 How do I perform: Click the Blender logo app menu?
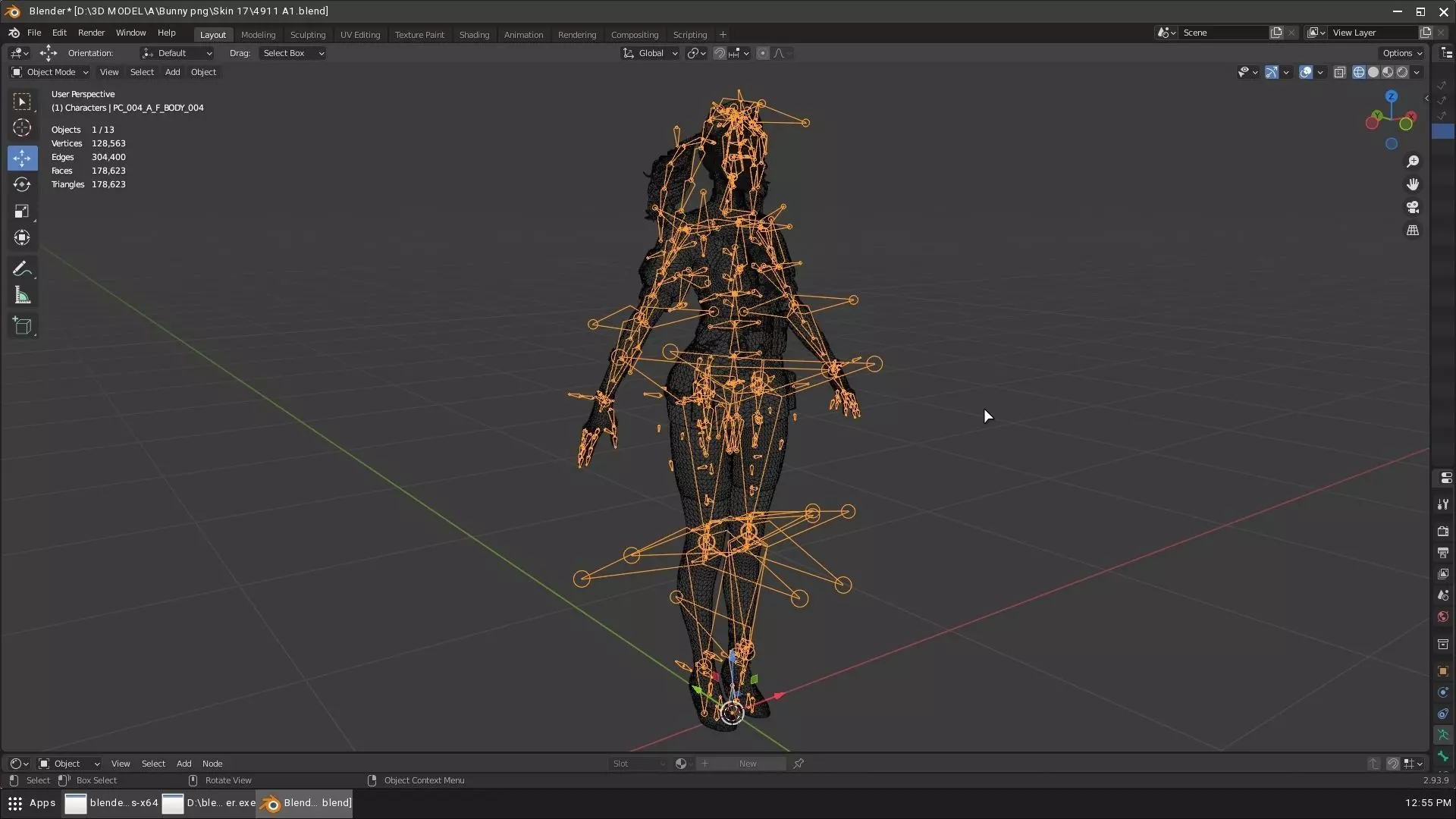[14, 33]
